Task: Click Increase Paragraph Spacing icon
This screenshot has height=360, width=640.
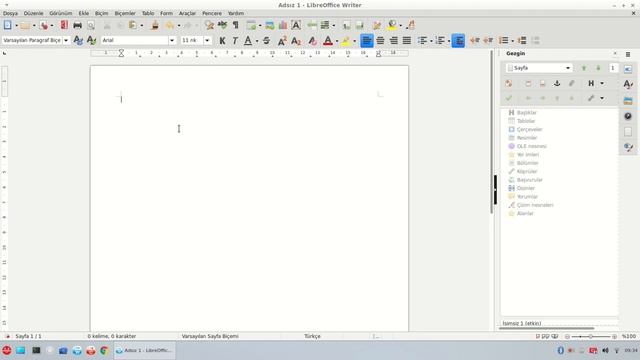Action: (522, 40)
